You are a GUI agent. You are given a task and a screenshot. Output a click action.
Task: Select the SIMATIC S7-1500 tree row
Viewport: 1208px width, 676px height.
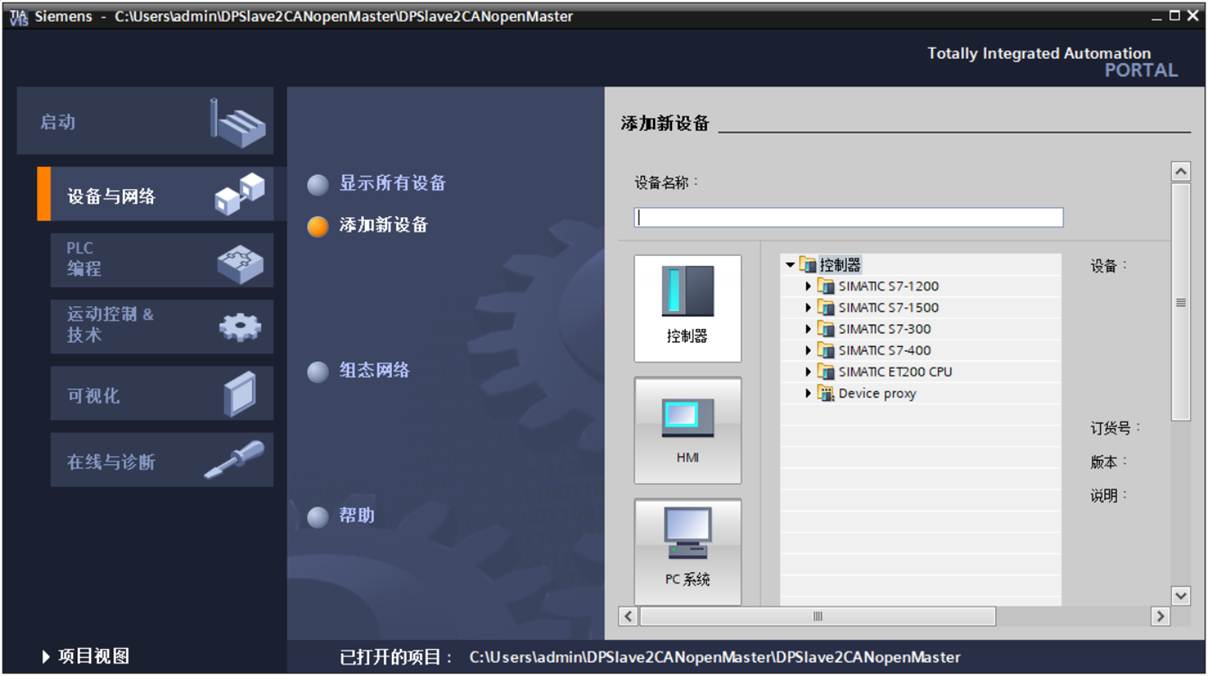pos(920,307)
